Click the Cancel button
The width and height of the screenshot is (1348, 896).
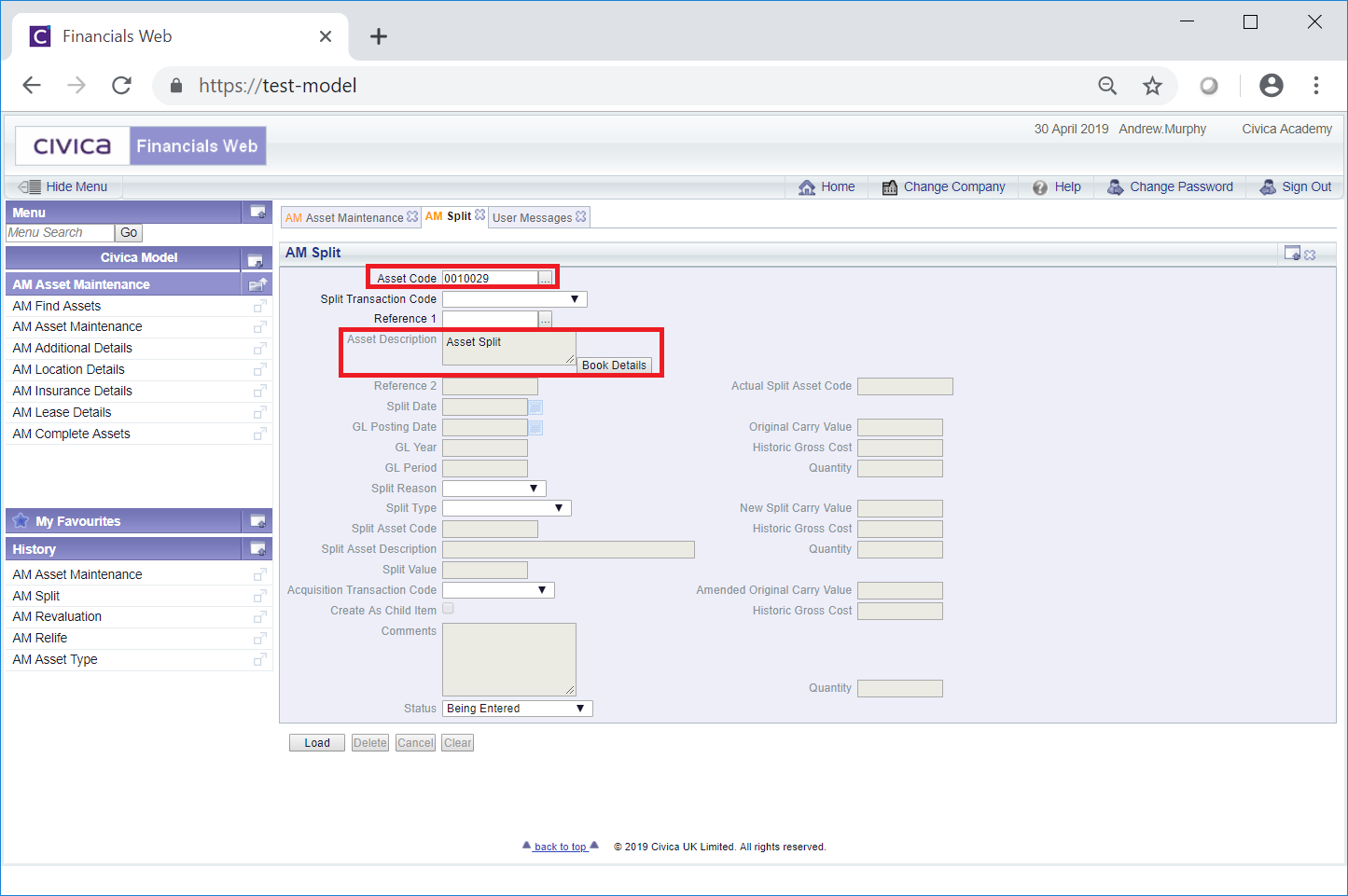[x=415, y=743]
